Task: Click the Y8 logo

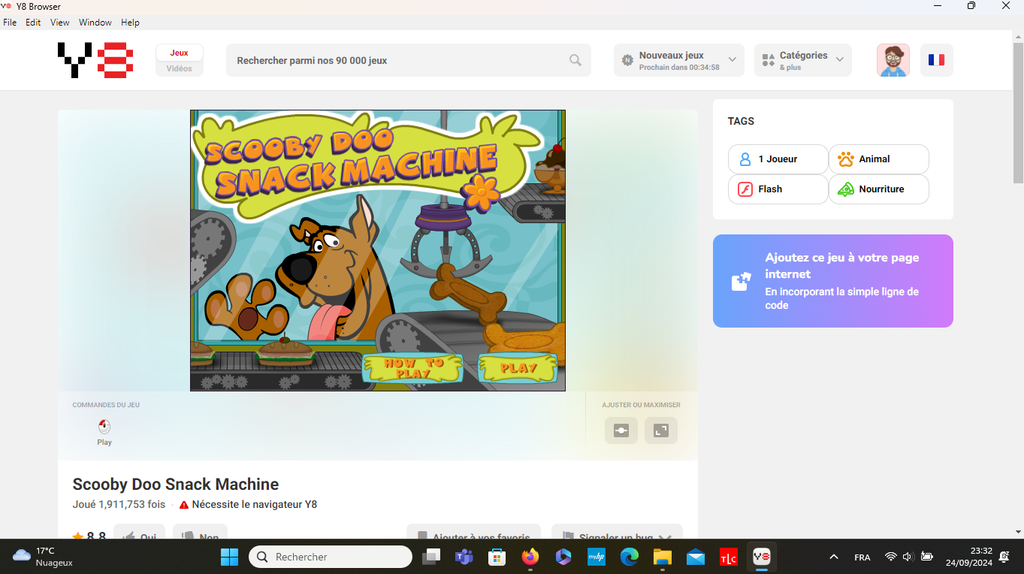Action: (95, 60)
